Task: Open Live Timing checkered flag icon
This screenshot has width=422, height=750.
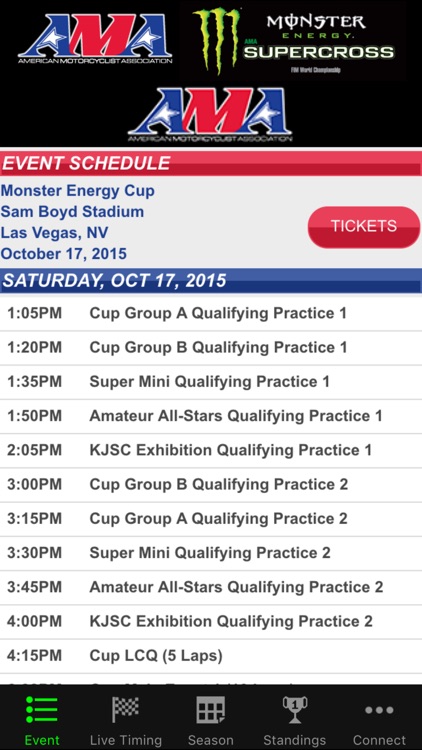Action: pyautogui.click(x=125, y=709)
